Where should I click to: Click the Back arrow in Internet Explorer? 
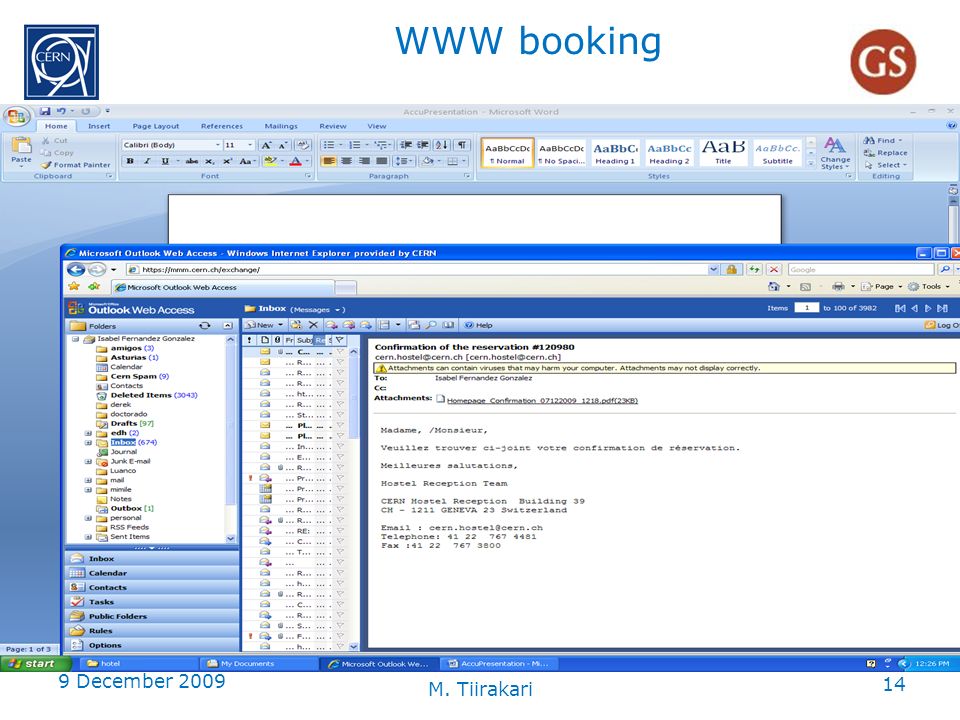coord(76,269)
